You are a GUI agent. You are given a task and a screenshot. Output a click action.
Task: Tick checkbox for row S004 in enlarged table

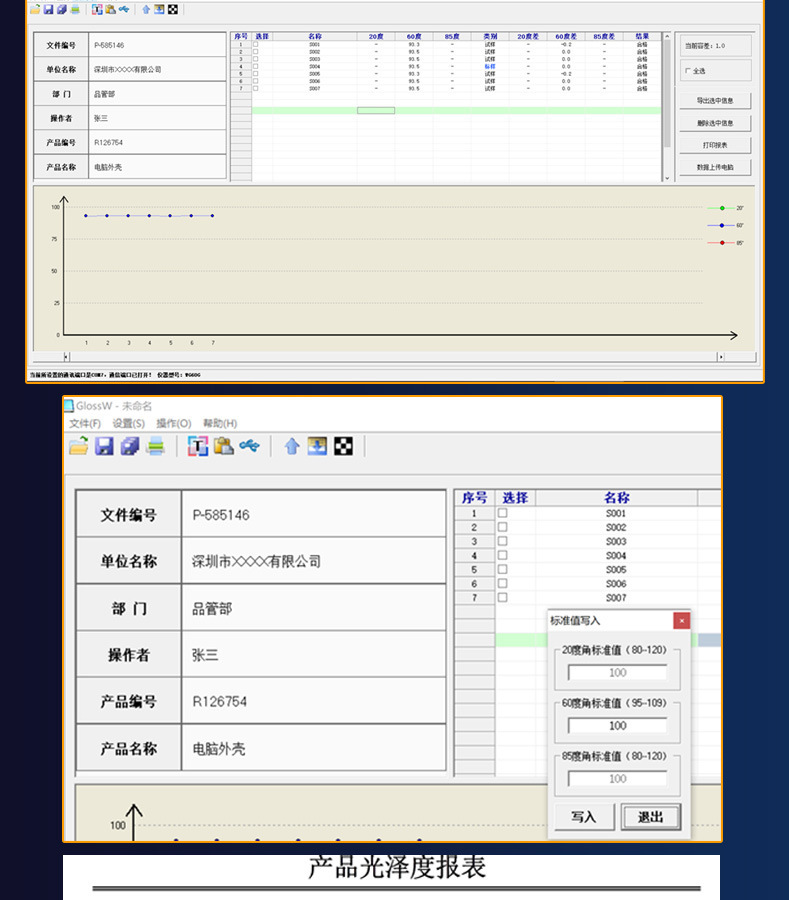(503, 555)
